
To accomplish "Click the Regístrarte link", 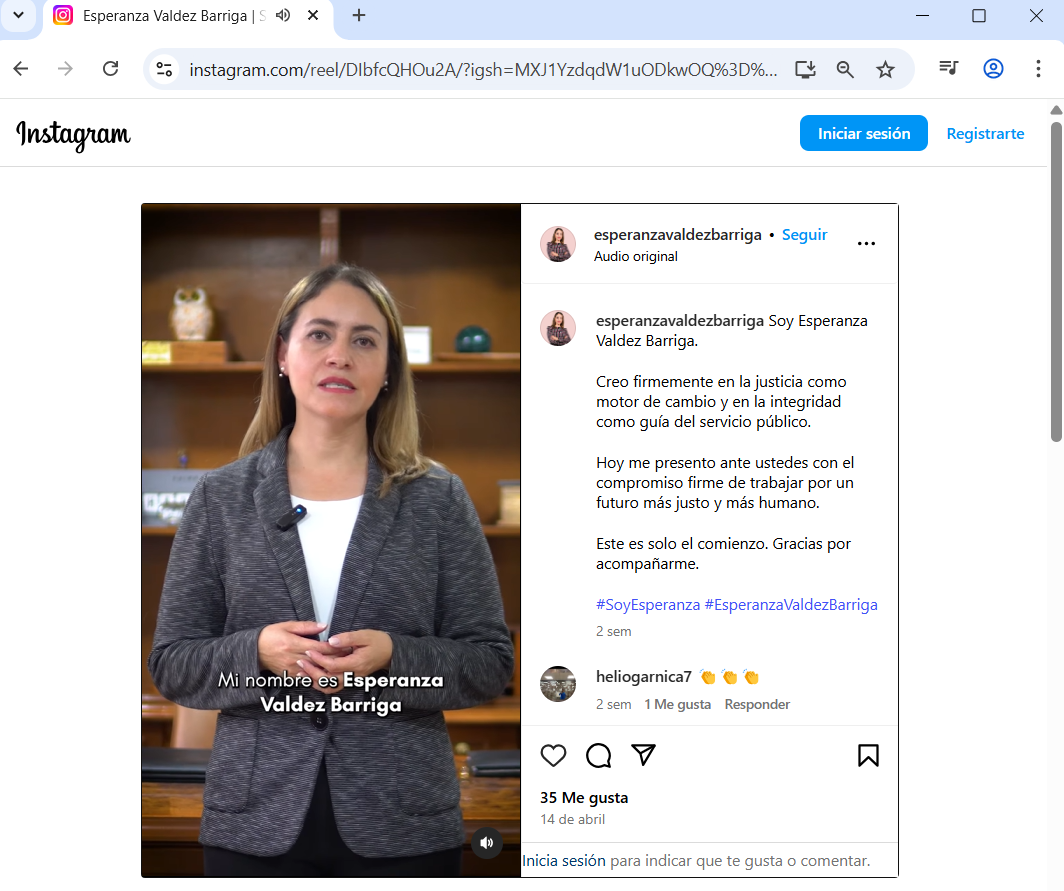I will click(985, 134).
